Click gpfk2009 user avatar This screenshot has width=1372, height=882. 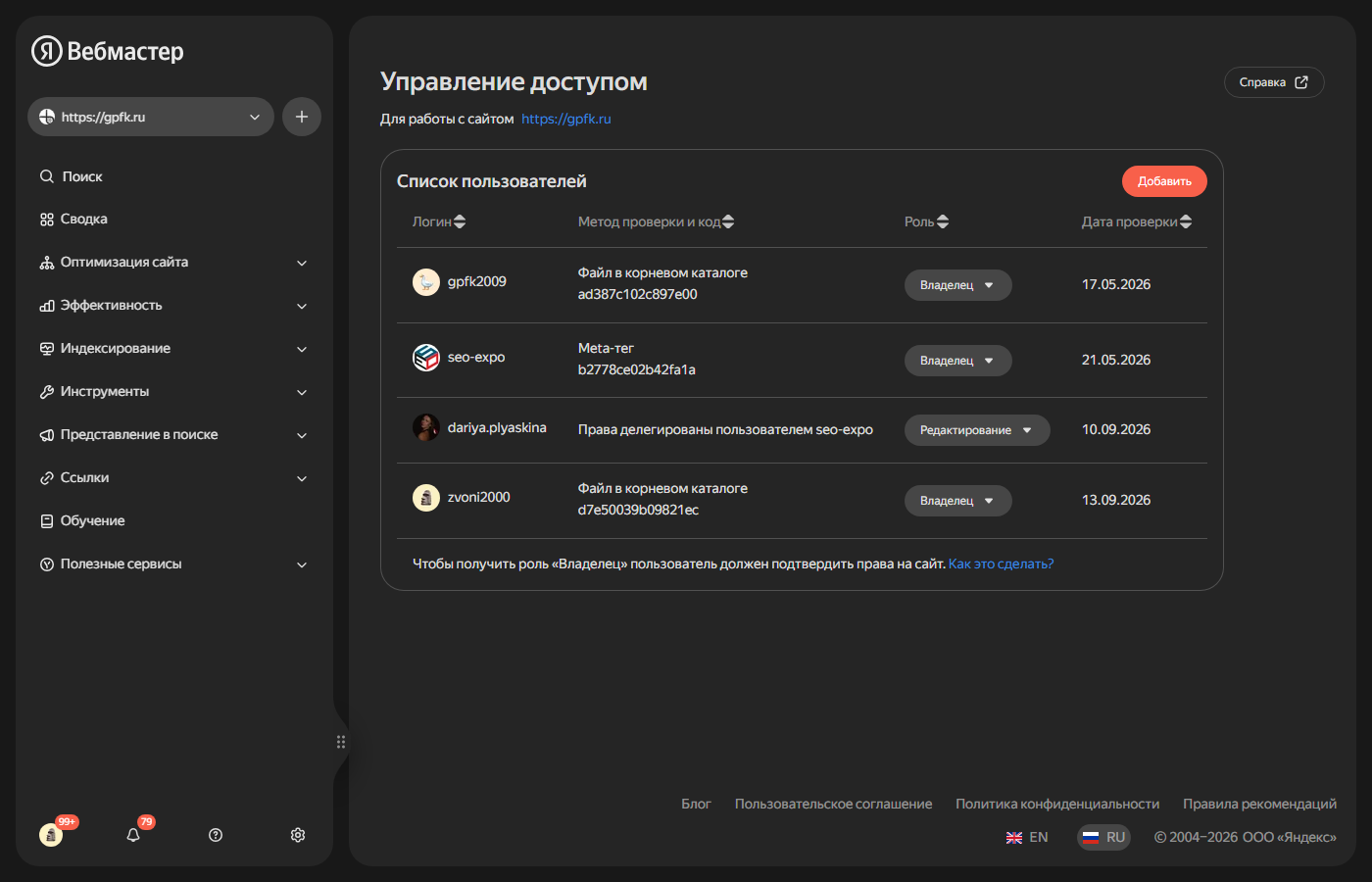point(426,282)
